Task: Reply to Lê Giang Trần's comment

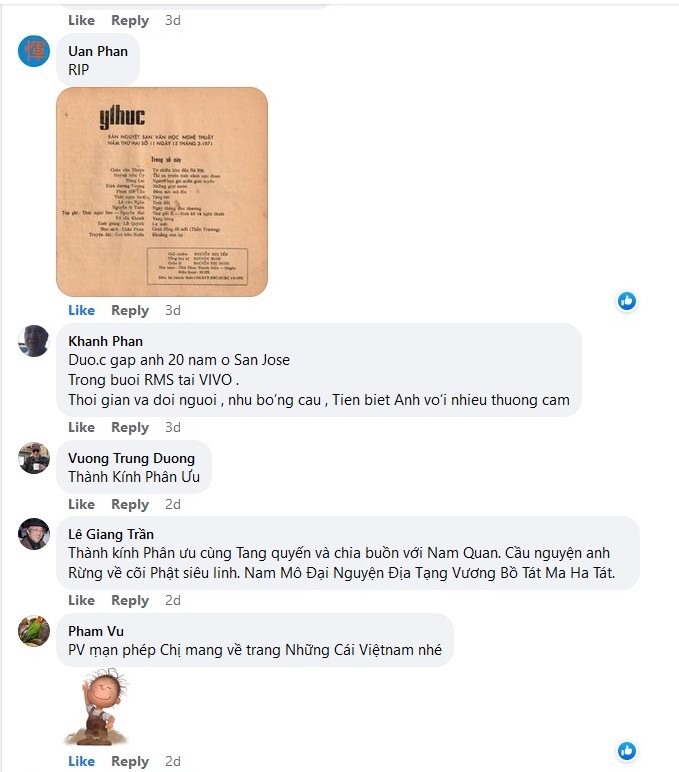Action: point(130,601)
